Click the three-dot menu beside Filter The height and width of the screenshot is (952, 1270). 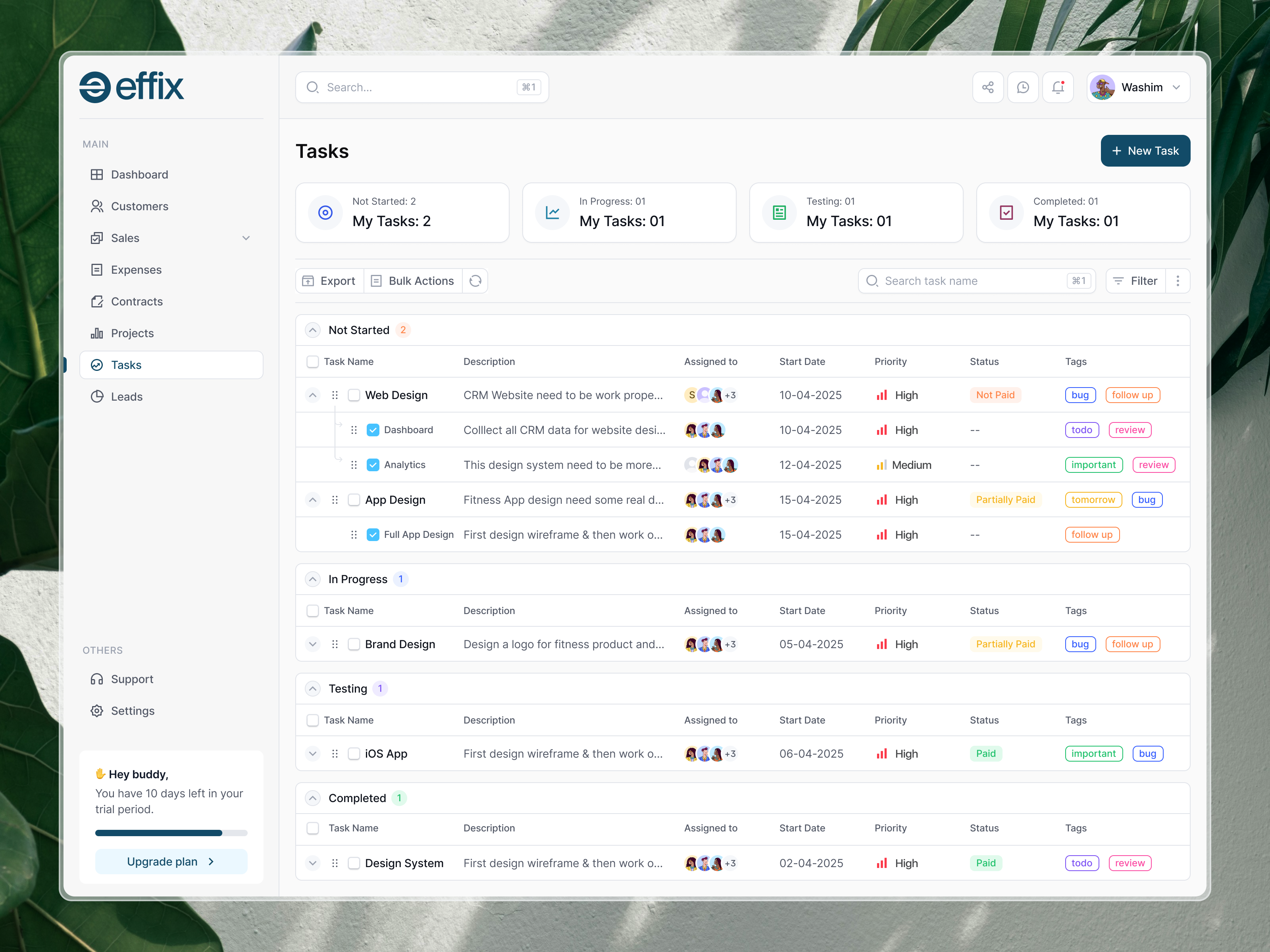(1178, 280)
